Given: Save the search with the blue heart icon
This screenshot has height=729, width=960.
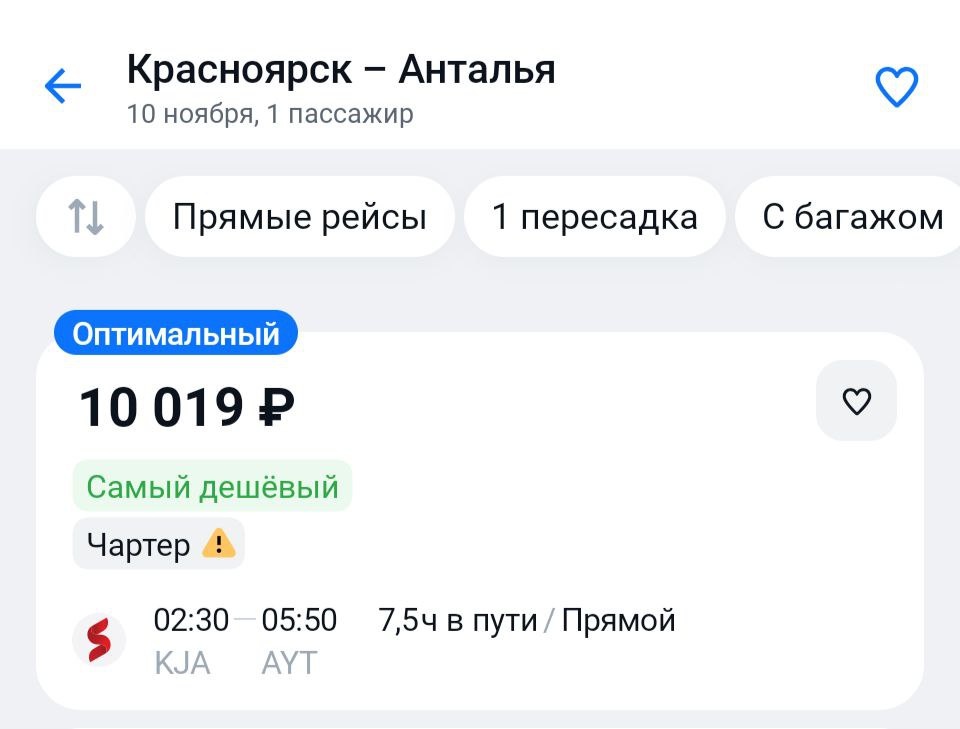Looking at the screenshot, I should coord(896,87).
